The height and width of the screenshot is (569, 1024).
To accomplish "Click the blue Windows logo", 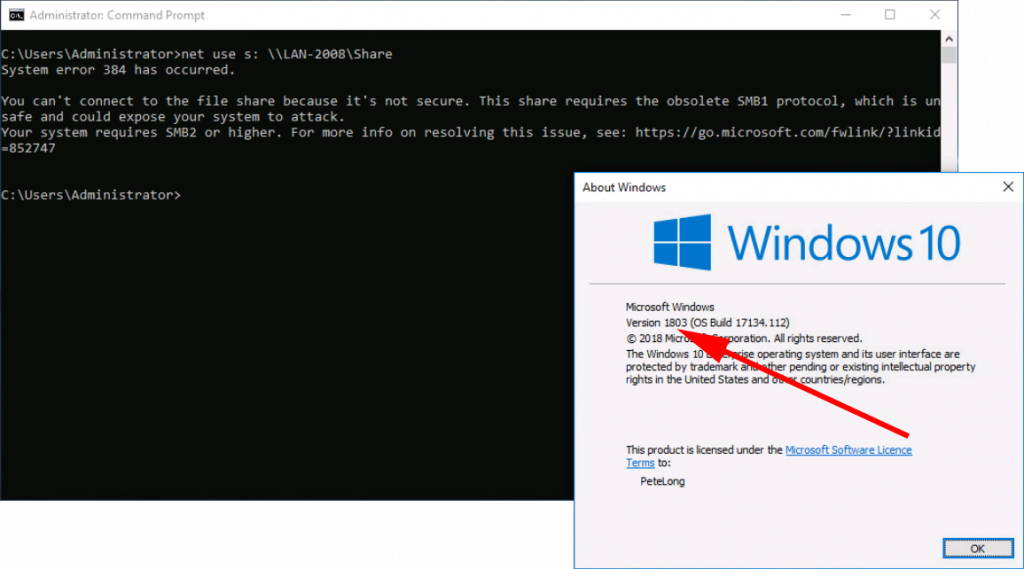I will click(x=682, y=242).
